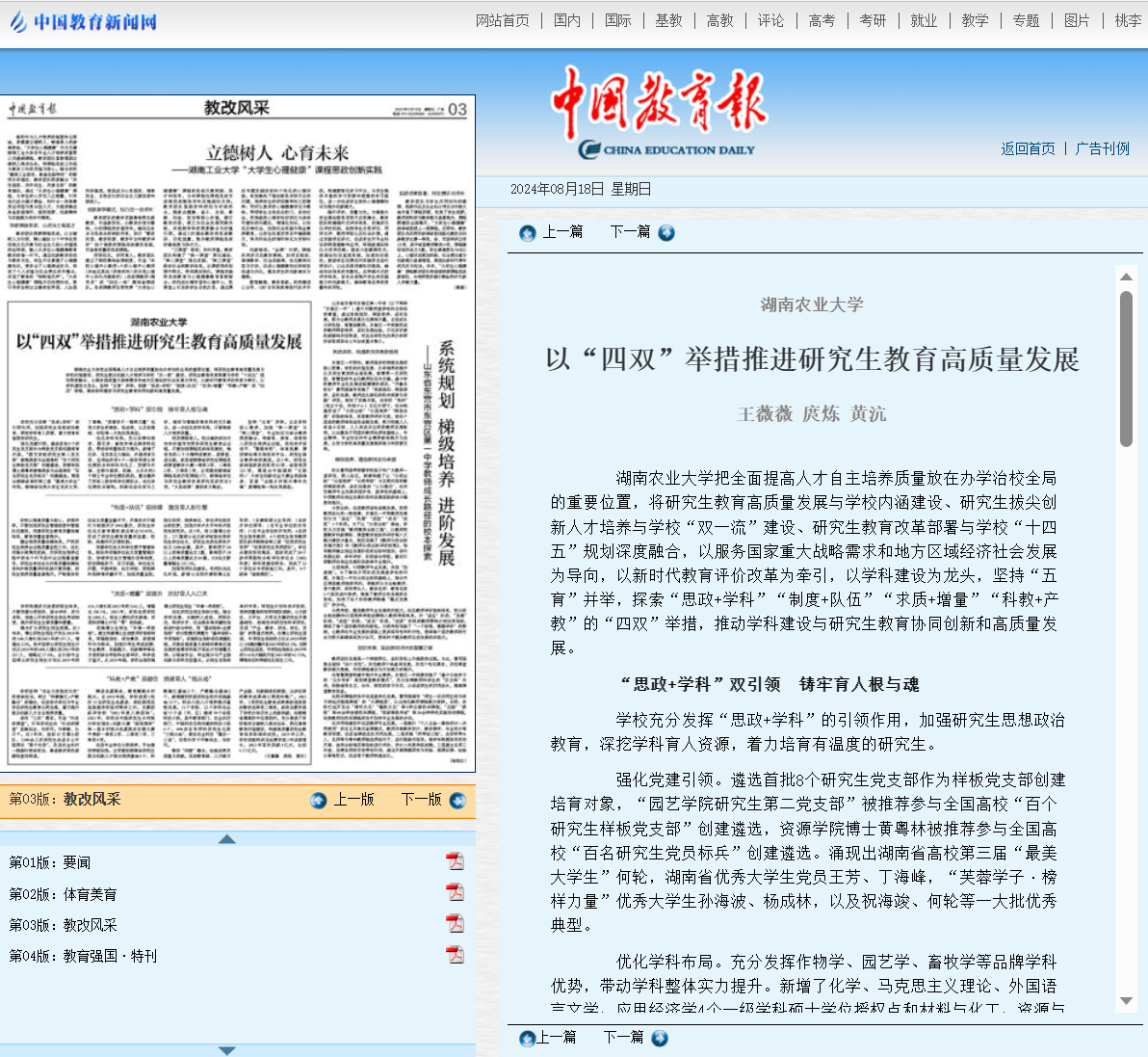Download the PDF for 第03版 教改风采
Image resolution: width=1148 pixels, height=1057 pixels.
[456, 924]
